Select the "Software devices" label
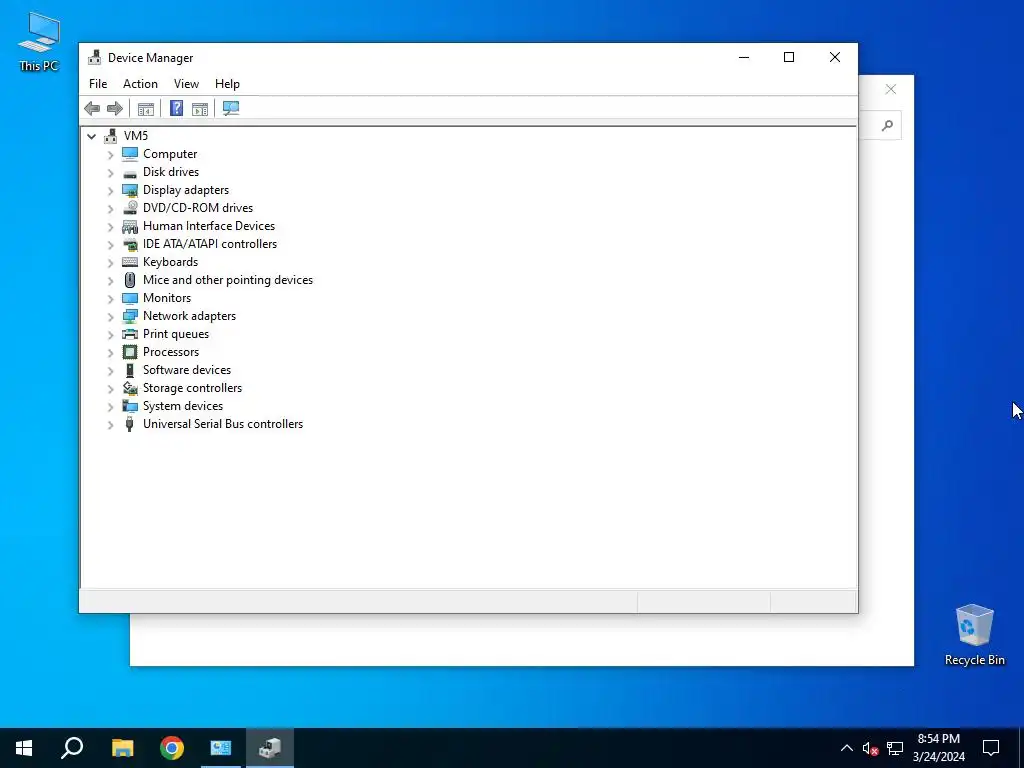This screenshot has height=768, width=1024. [x=187, y=370]
